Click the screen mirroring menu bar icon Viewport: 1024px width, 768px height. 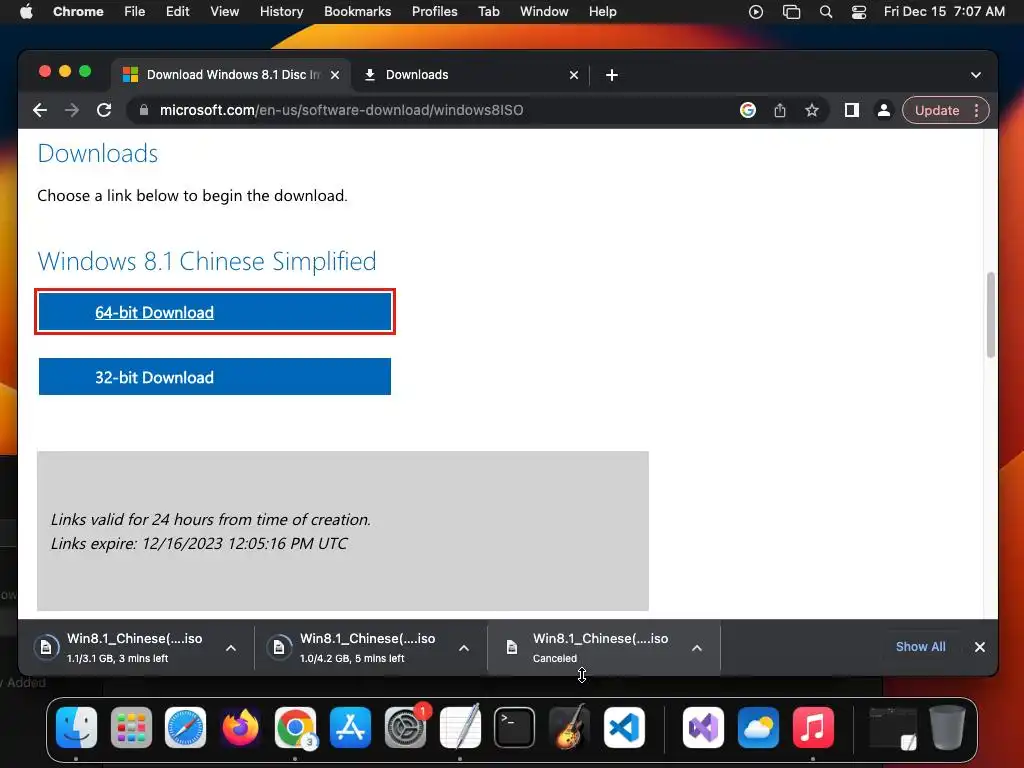791,11
